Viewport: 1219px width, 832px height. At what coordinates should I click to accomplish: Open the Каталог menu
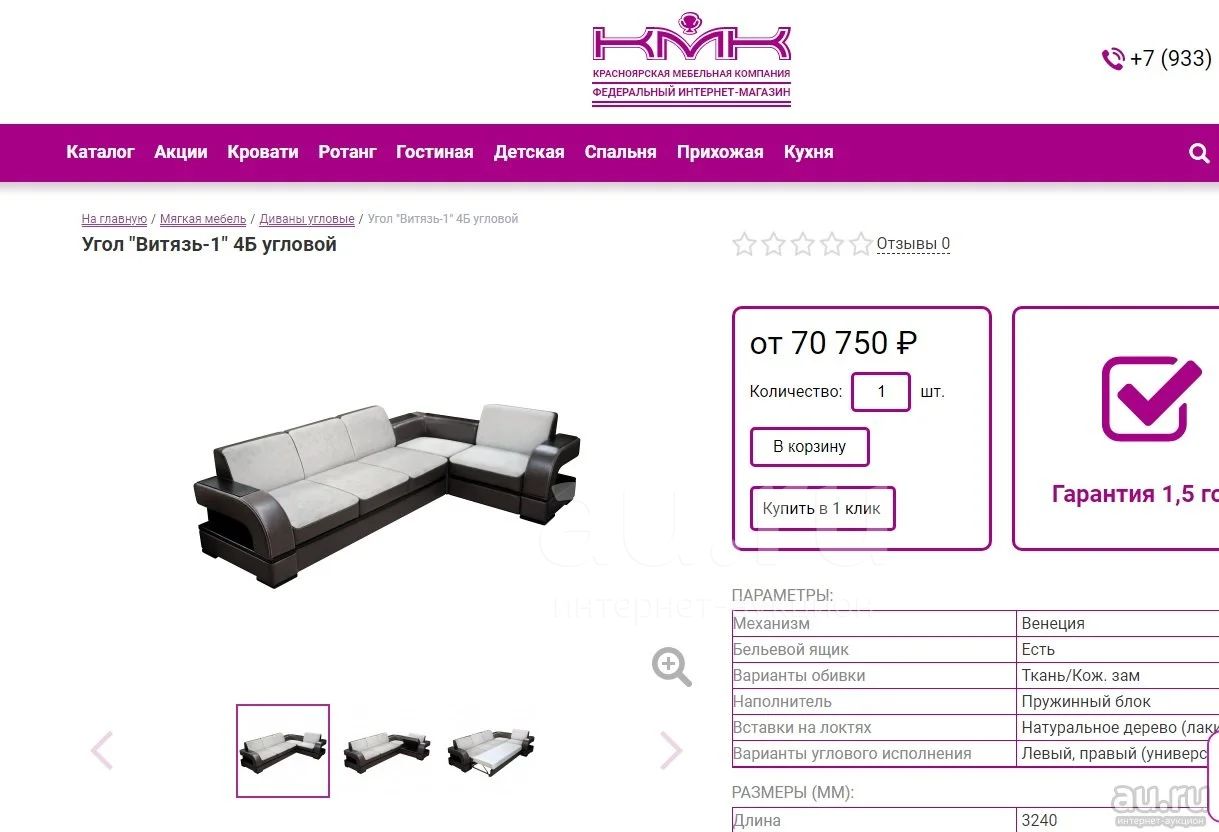(x=100, y=152)
